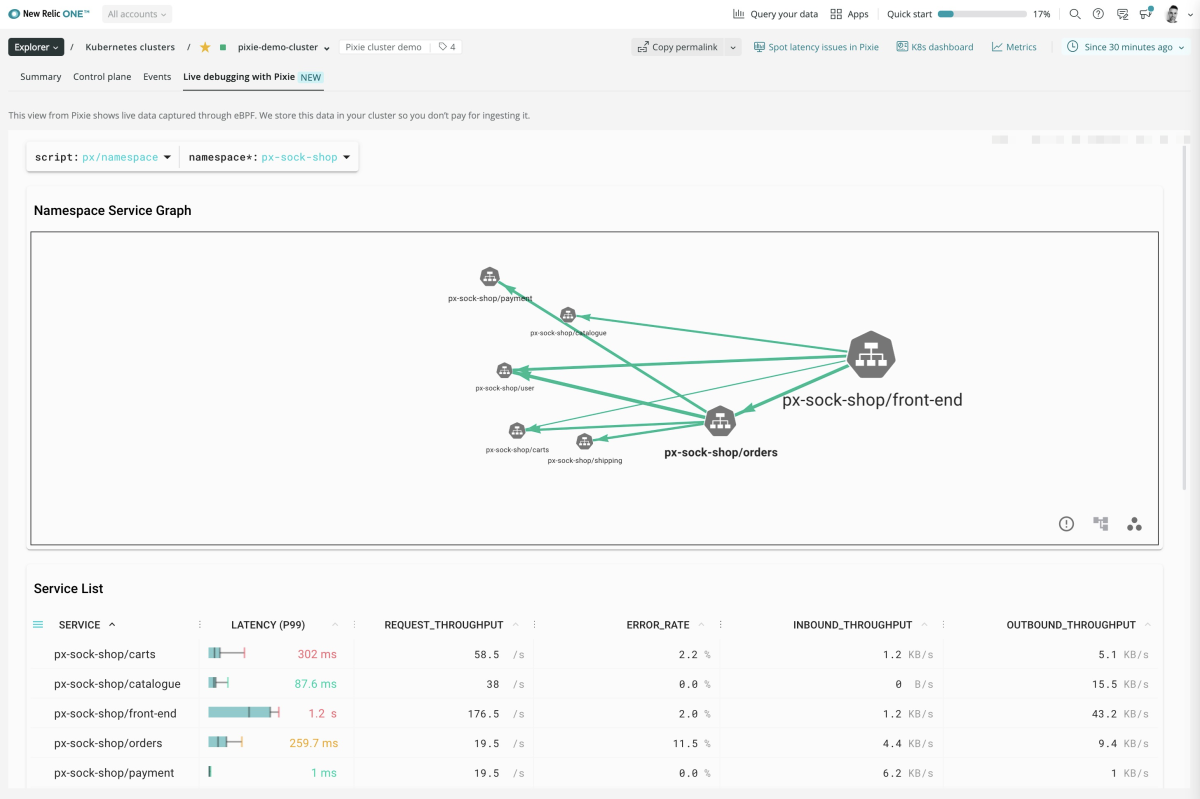Image resolution: width=1200 pixels, height=799 pixels.
Task: Switch to the Events tab
Action: [157, 77]
